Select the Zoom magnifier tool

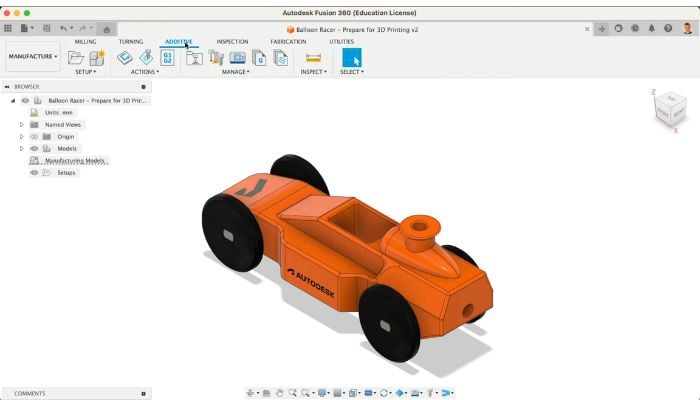[x=292, y=393]
